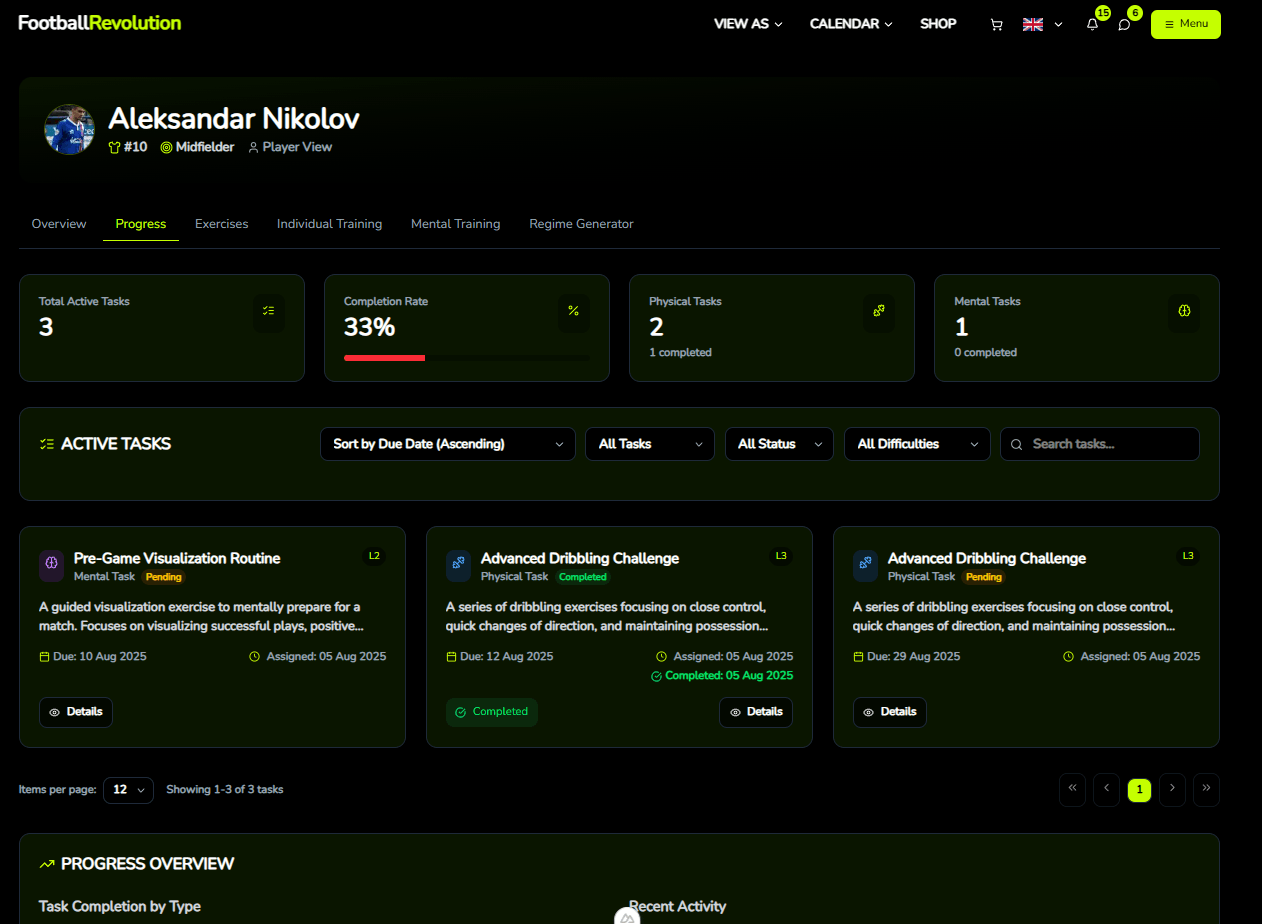This screenshot has width=1262, height=924.
Task: View Details of Pre-Game Visualization Routine
Action: click(x=76, y=712)
